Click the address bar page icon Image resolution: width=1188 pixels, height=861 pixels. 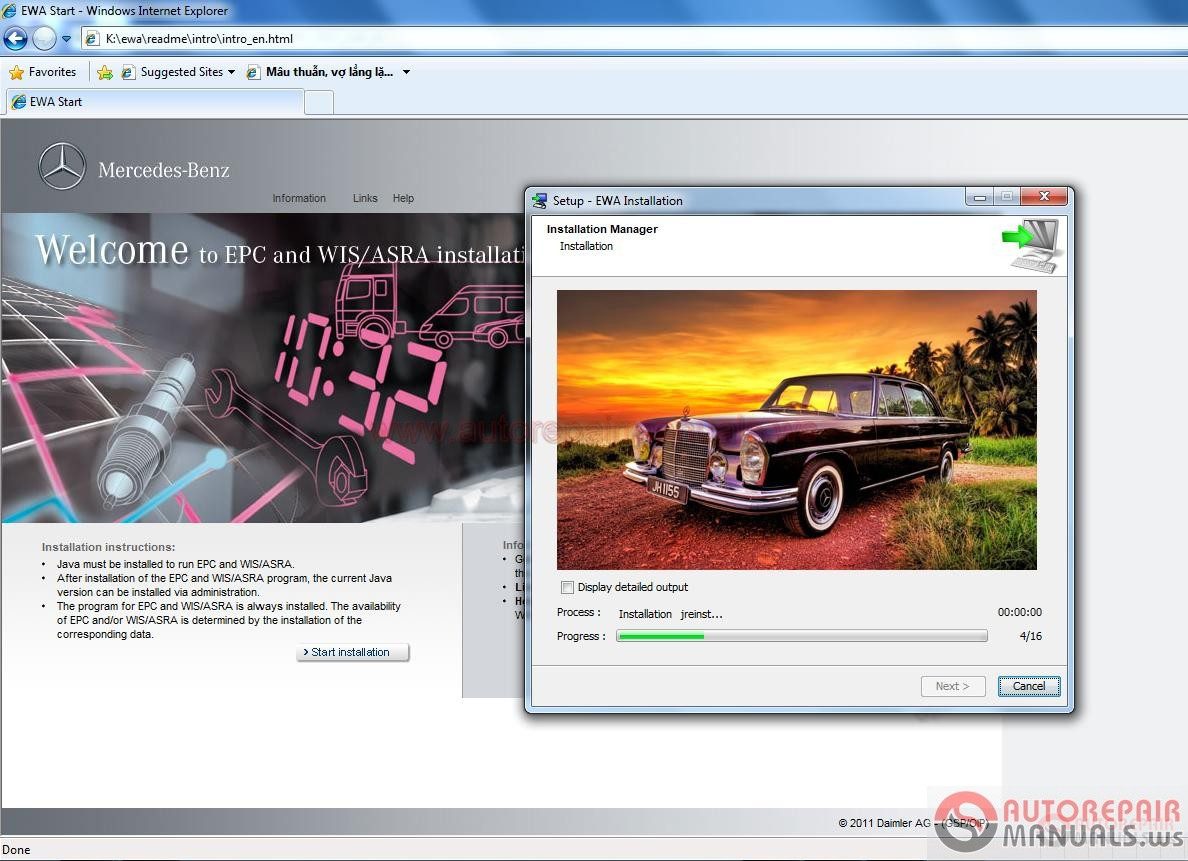[92, 39]
